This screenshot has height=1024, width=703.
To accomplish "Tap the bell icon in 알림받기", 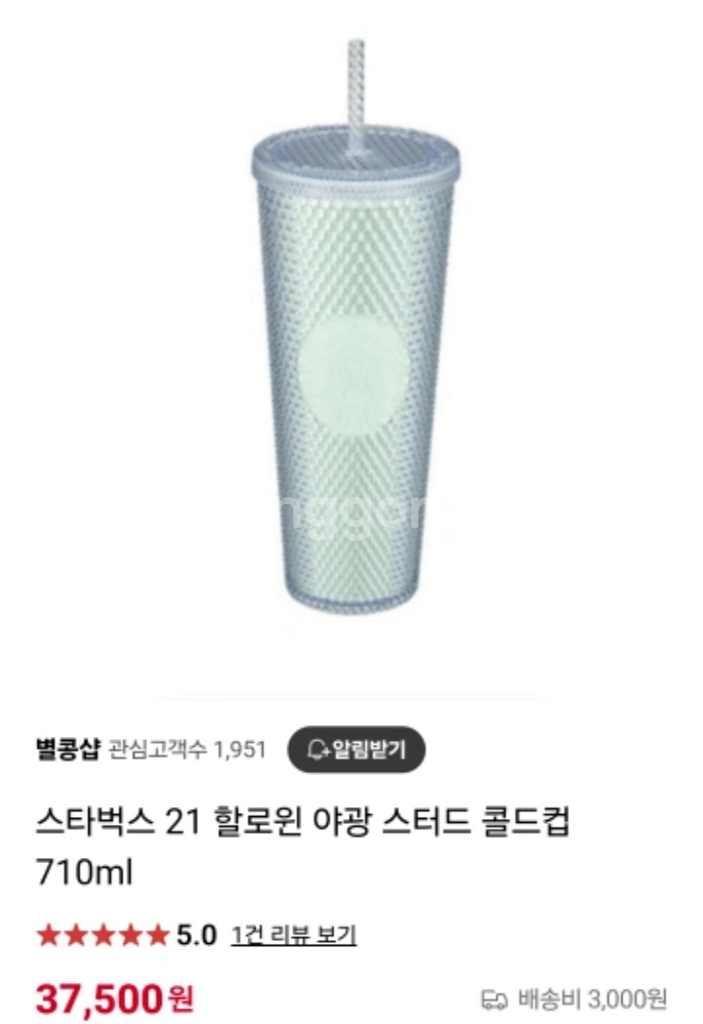I will click(319, 749).
